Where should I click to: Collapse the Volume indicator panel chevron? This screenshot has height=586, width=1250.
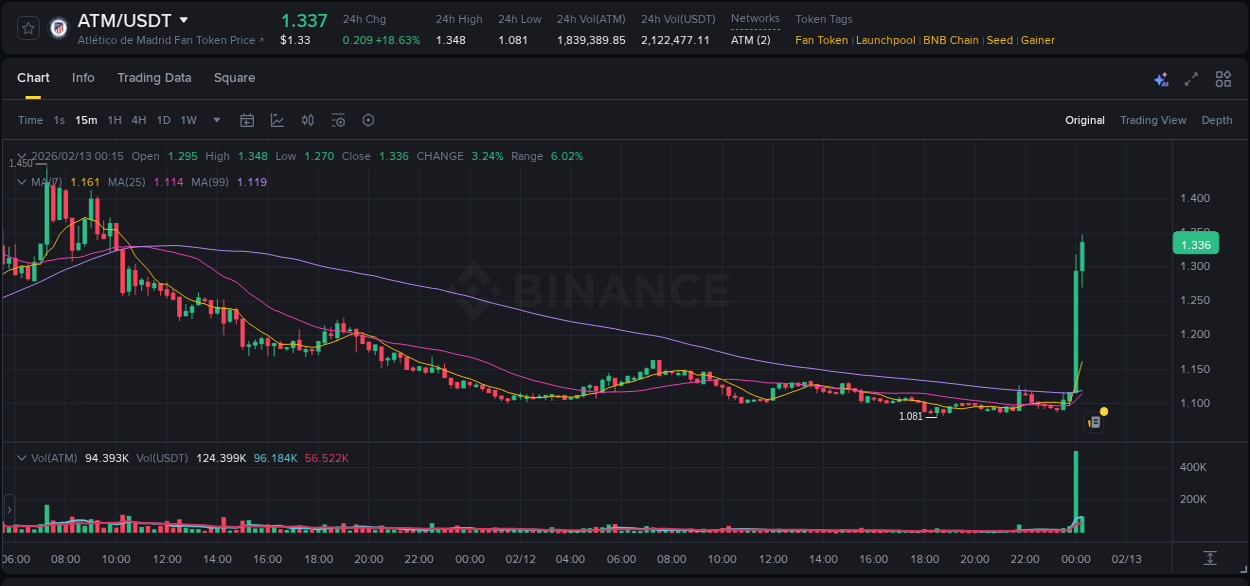pos(22,457)
